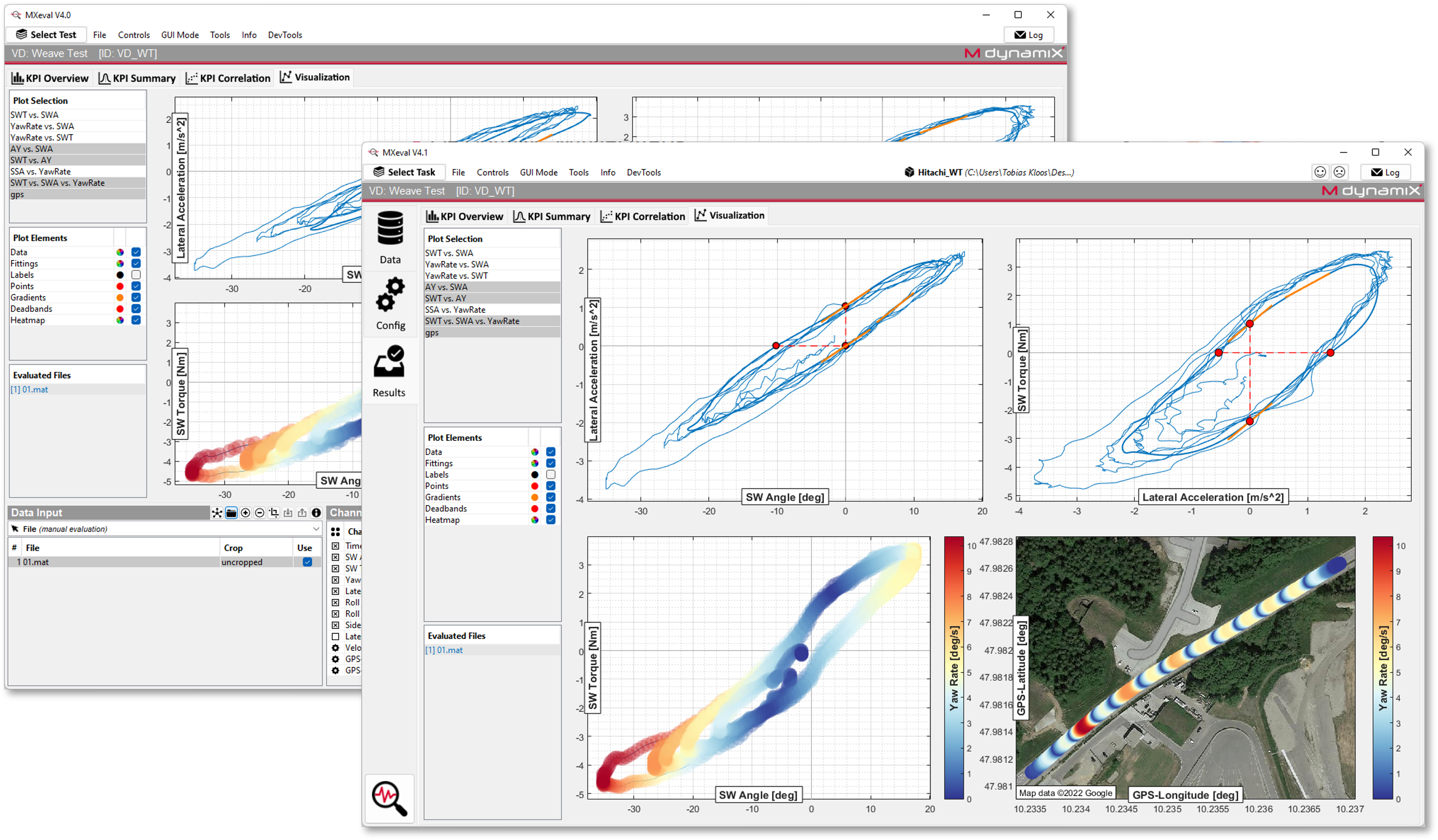Click the GPS satellite map plot
The height and width of the screenshot is (840, 1438).
tap(1185, 668)
